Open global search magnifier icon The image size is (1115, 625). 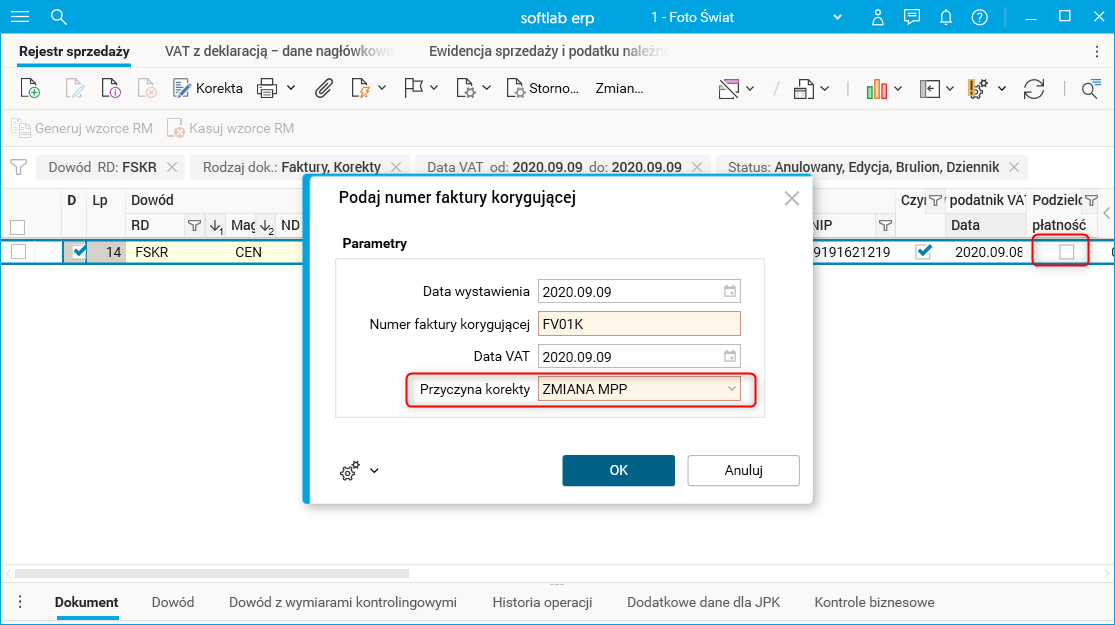pos(59,17)
